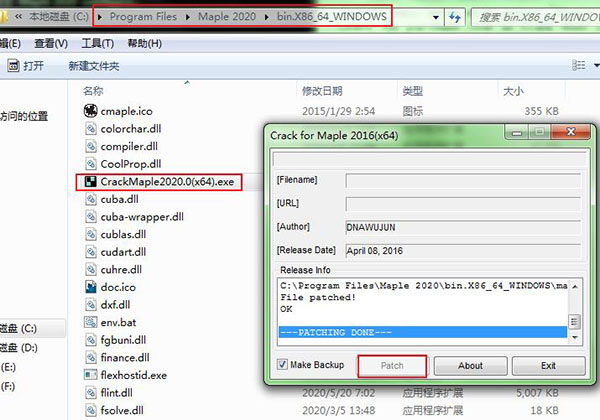Screen dimensions: 600x420
Task: Select Local Disk (D:) in sidebar
Action: click(19, 348)
